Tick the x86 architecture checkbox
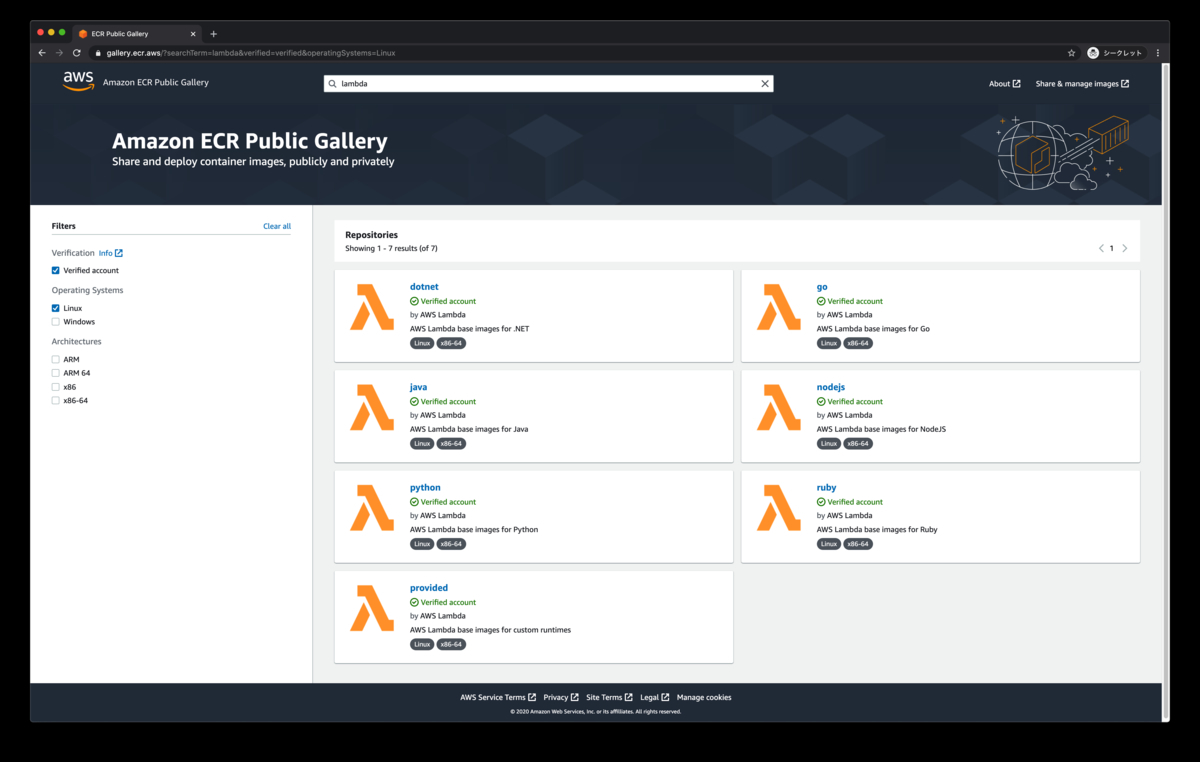 tap(56, 387)
